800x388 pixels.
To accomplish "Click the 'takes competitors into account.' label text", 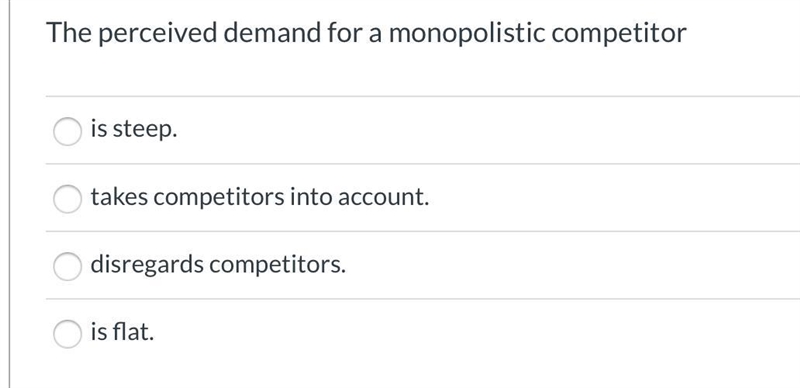I will (x=260, y=197).
